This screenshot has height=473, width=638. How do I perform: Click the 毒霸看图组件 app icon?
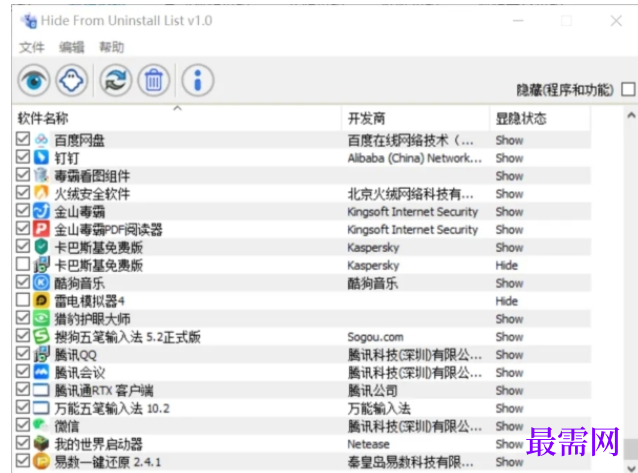[x=41, y=175]
